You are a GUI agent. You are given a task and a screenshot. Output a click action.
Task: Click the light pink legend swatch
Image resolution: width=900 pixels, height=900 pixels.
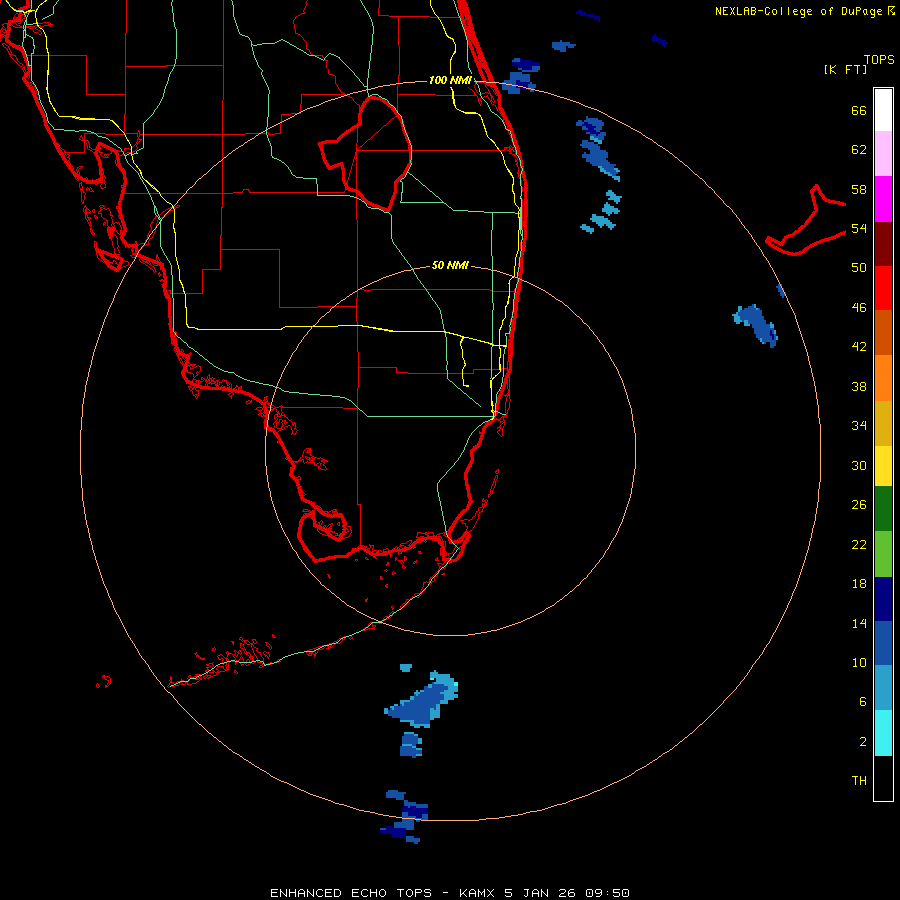pyautogui.click(x=883, y=154)
